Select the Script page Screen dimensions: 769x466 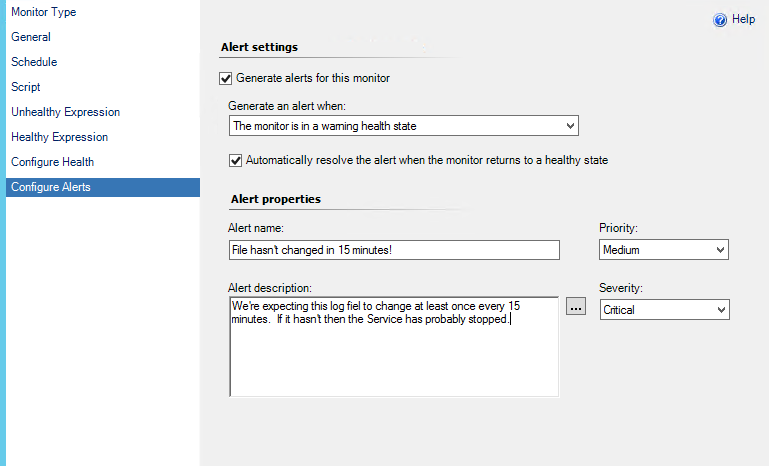tap(26, 87)
